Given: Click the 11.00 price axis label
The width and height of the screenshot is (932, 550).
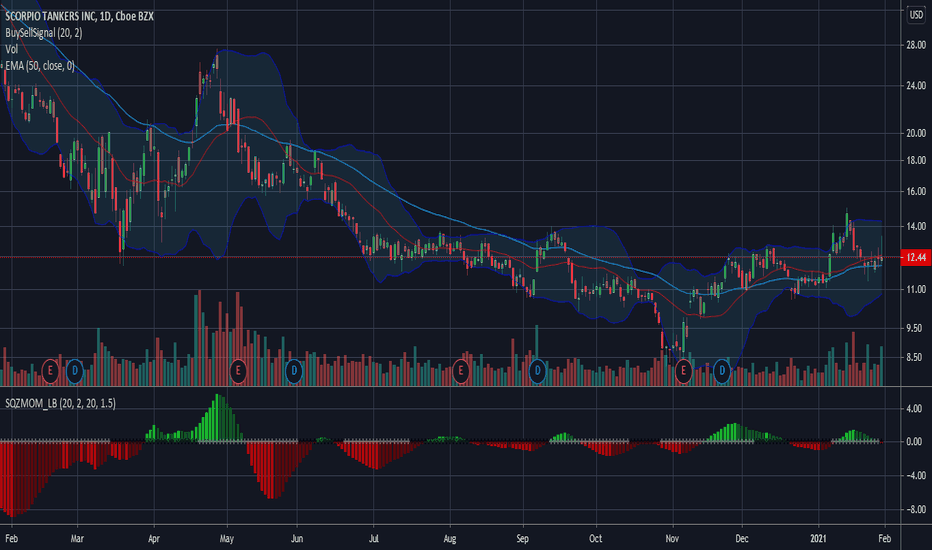Looking at the screenshot, I should point(916,290).
